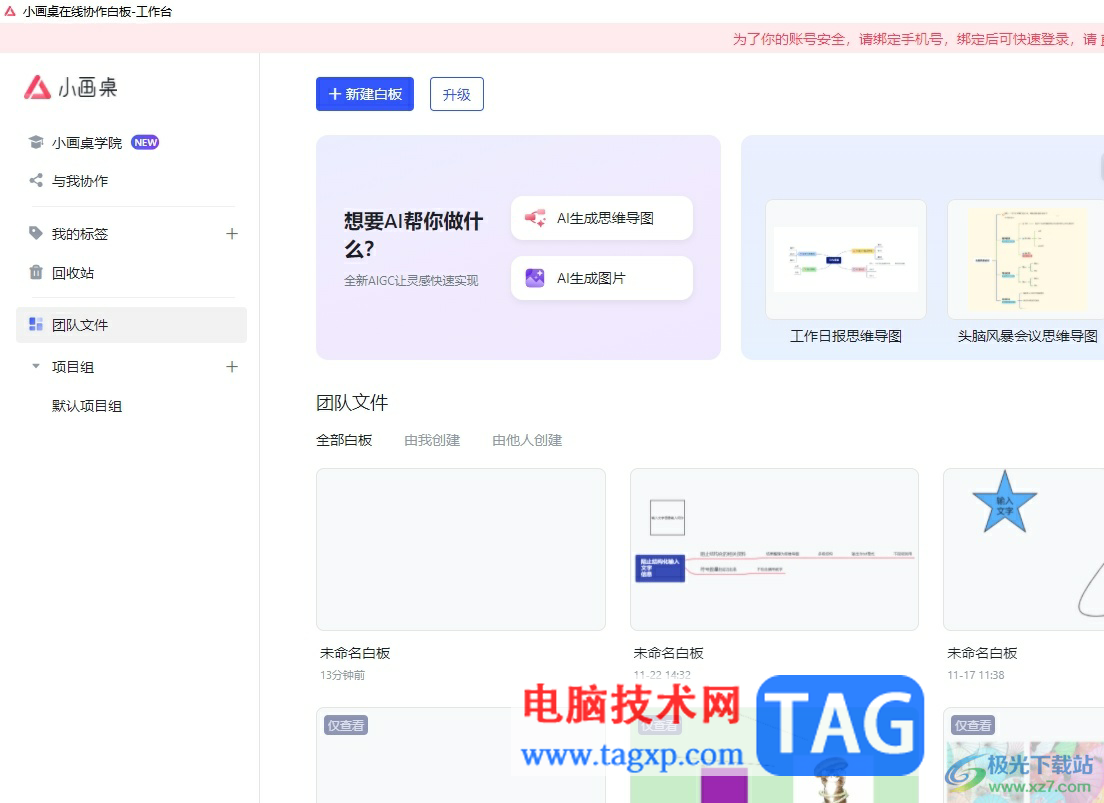Click the 升级 button
Viewport: 1104px width, 803px height.
click(x=457, y=94)
